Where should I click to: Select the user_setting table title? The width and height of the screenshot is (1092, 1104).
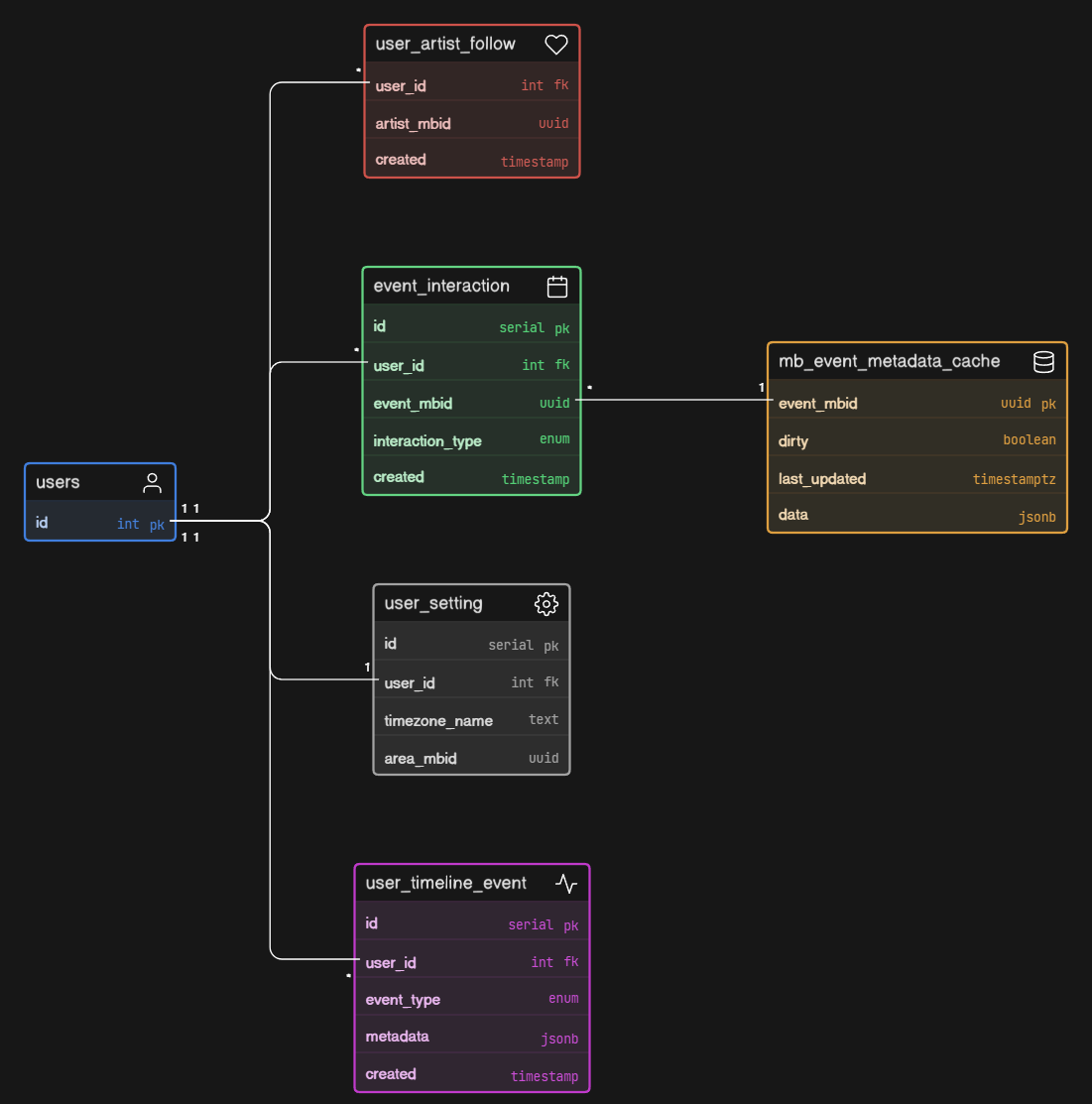[x=433, y=604]
